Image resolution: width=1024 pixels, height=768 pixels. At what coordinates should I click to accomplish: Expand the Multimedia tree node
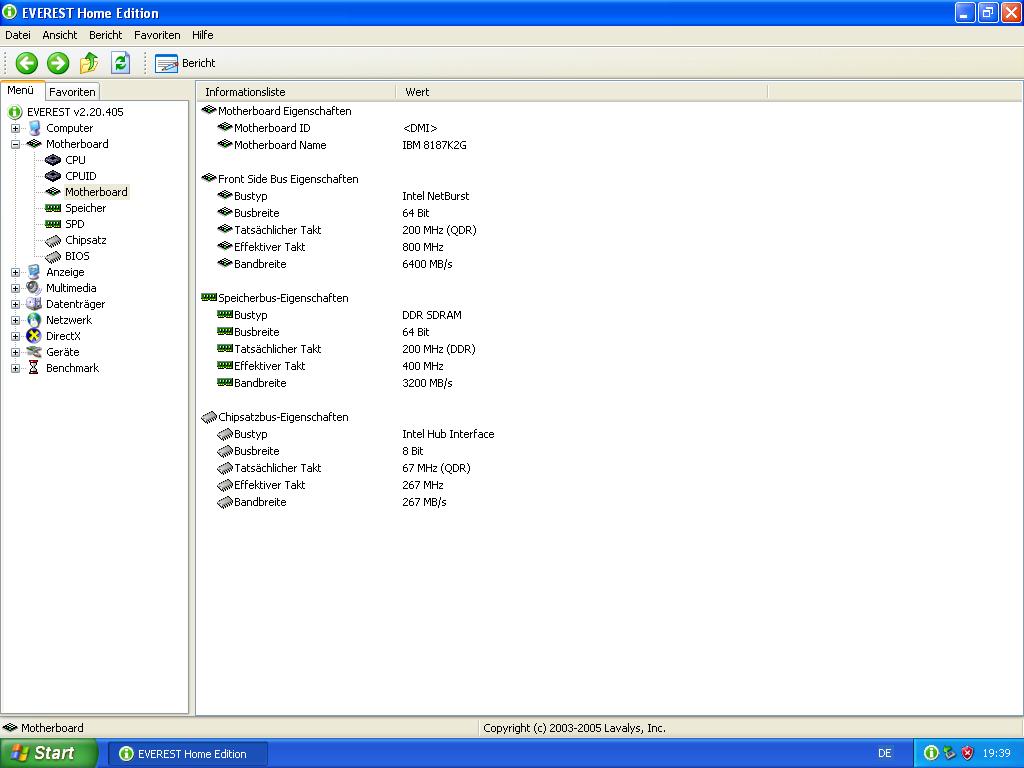(x=16, y=288)
